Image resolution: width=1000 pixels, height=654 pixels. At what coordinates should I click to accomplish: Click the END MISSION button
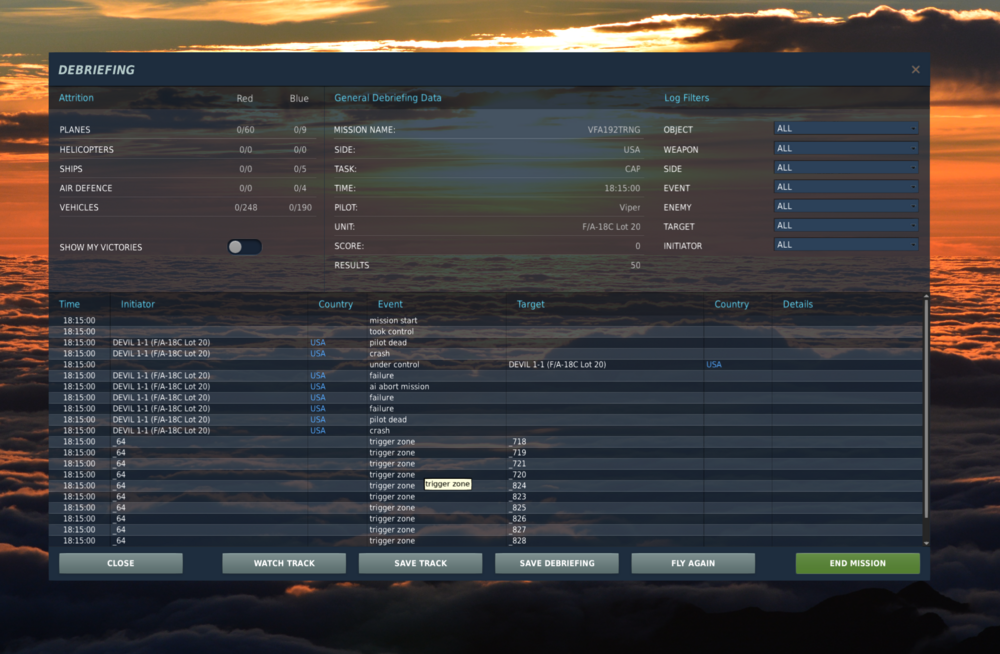(857, 563)
